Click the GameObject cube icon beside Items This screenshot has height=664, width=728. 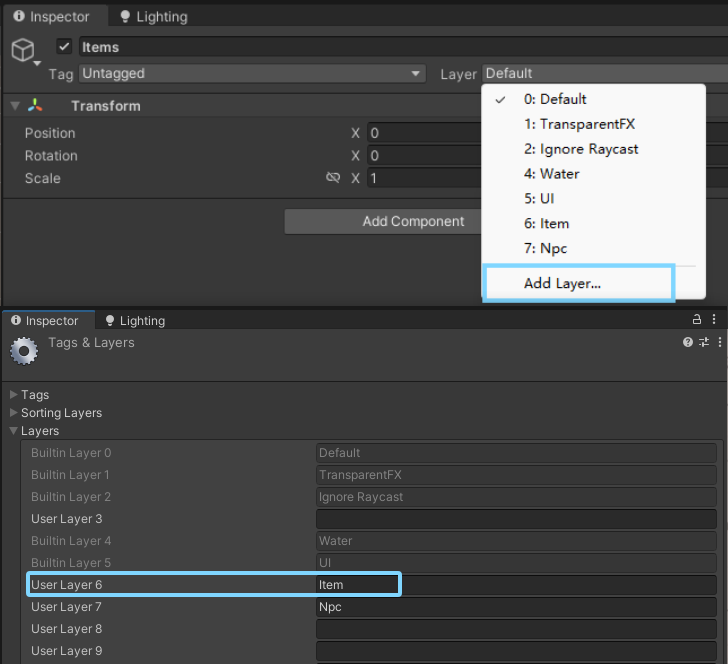pos(22,50)
